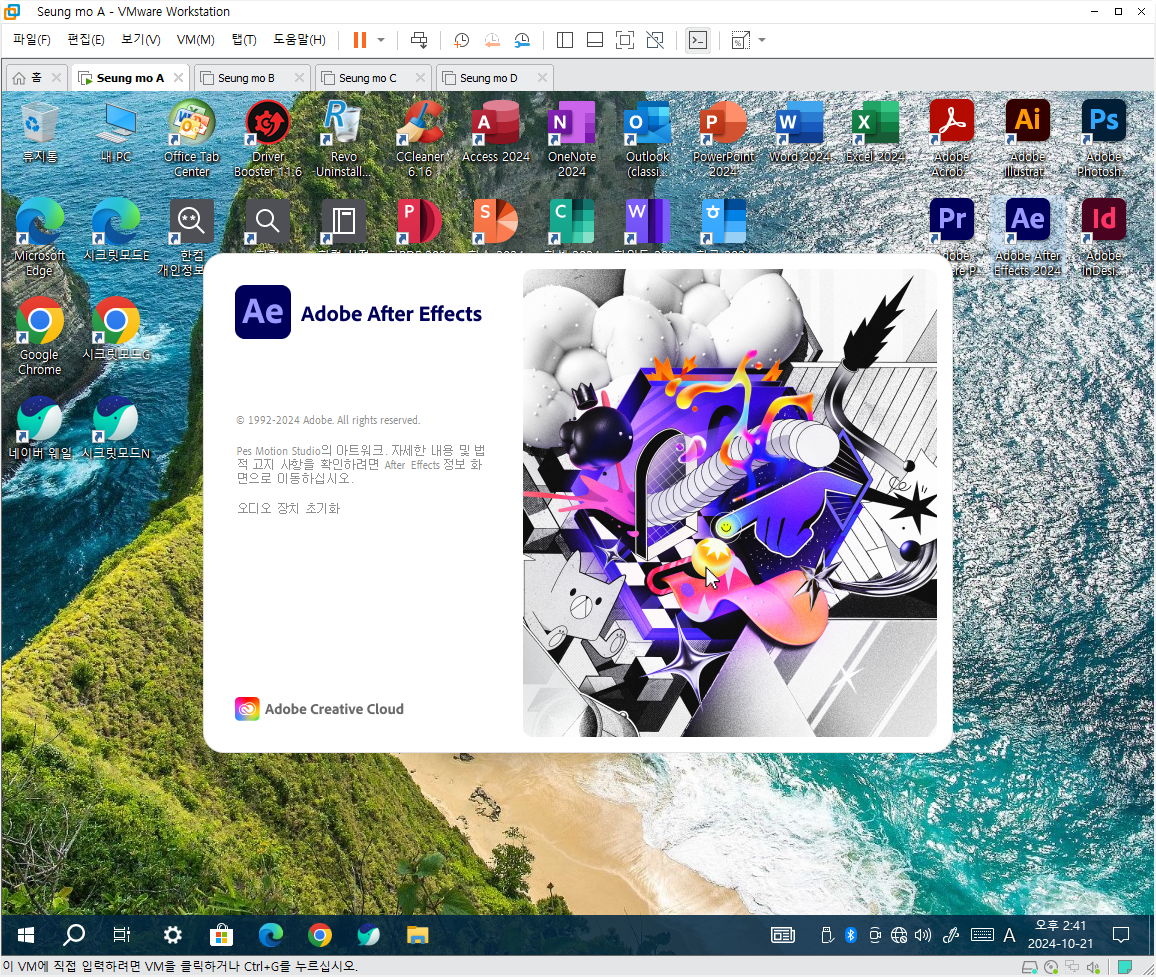The width and height of the screenshot is (1156, 977).
Task: Open the snapshot manager icon
Action: click(x=522, y=40)
